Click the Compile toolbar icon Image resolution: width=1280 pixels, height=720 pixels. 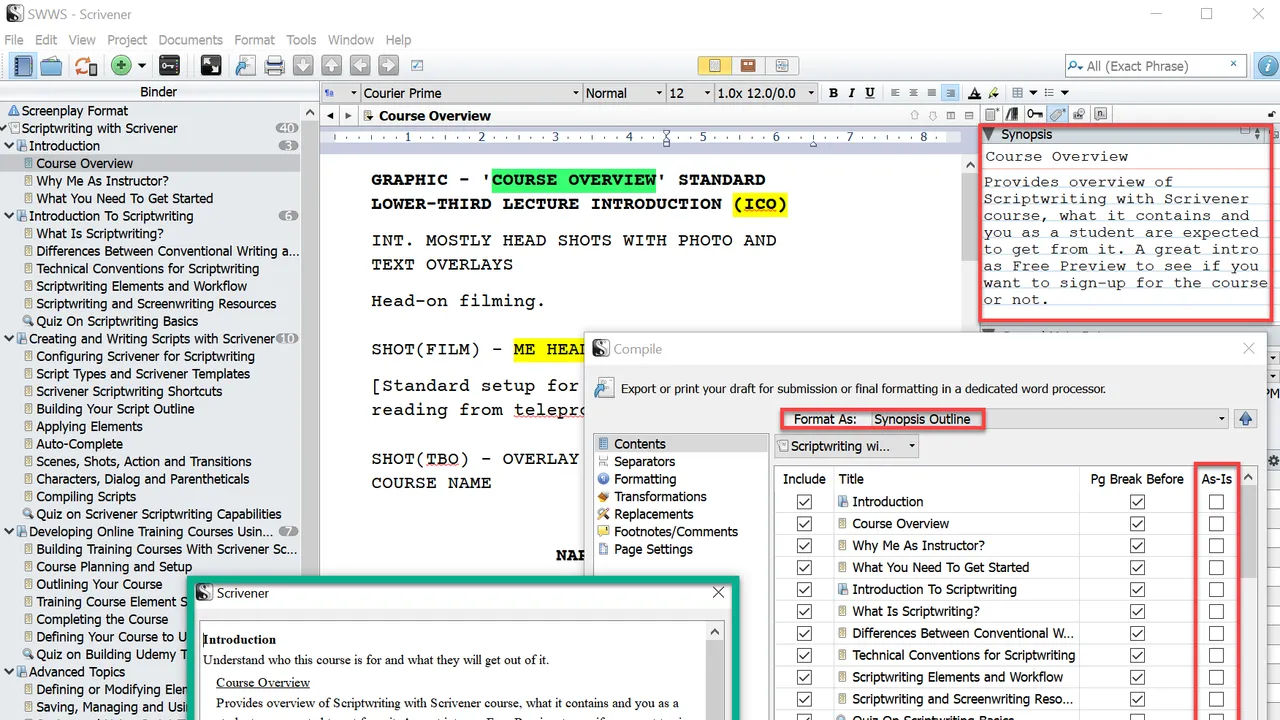245,66
